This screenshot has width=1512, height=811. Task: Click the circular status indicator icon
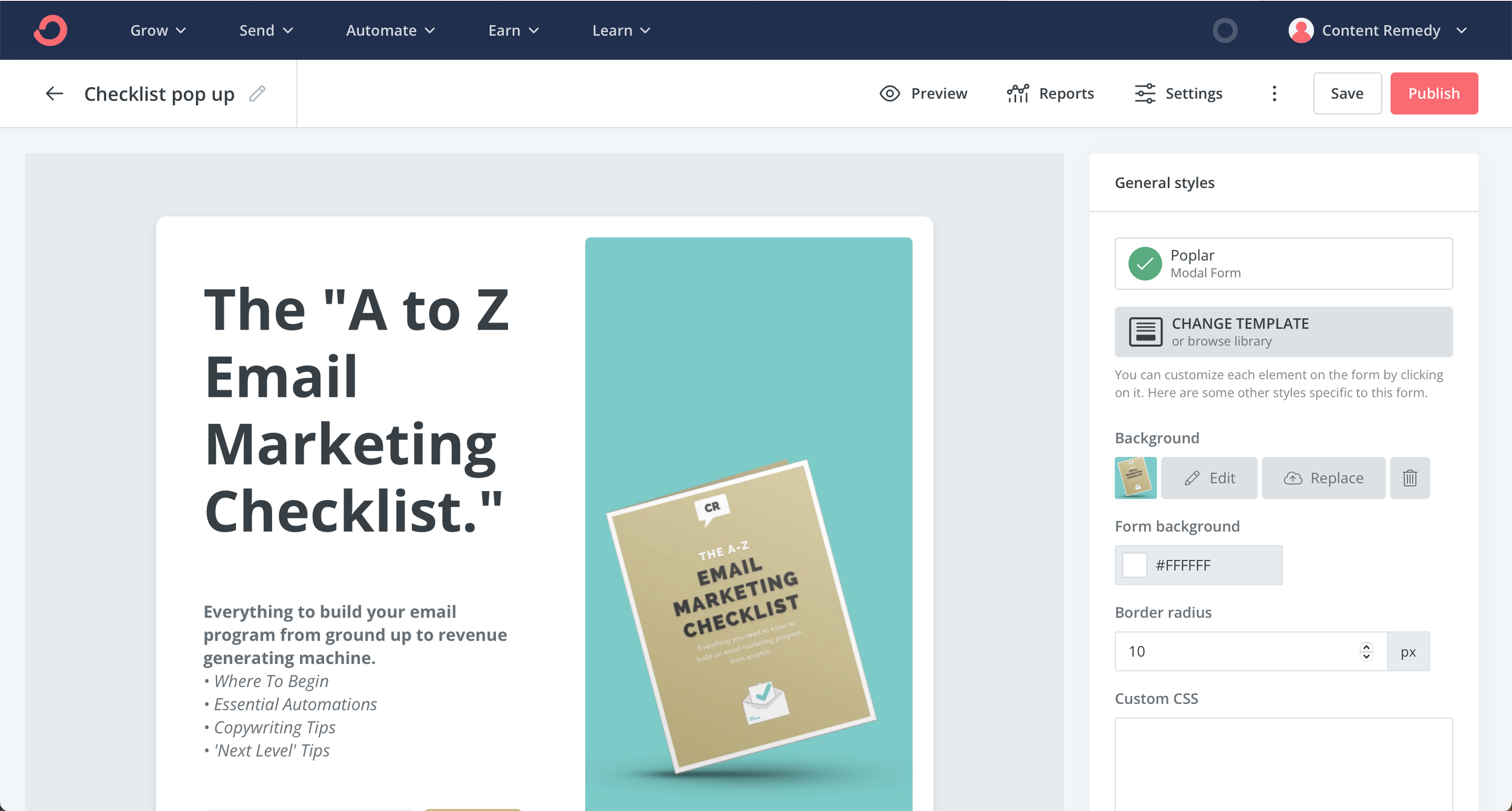pyautogui.click(x=1225, y=30)
